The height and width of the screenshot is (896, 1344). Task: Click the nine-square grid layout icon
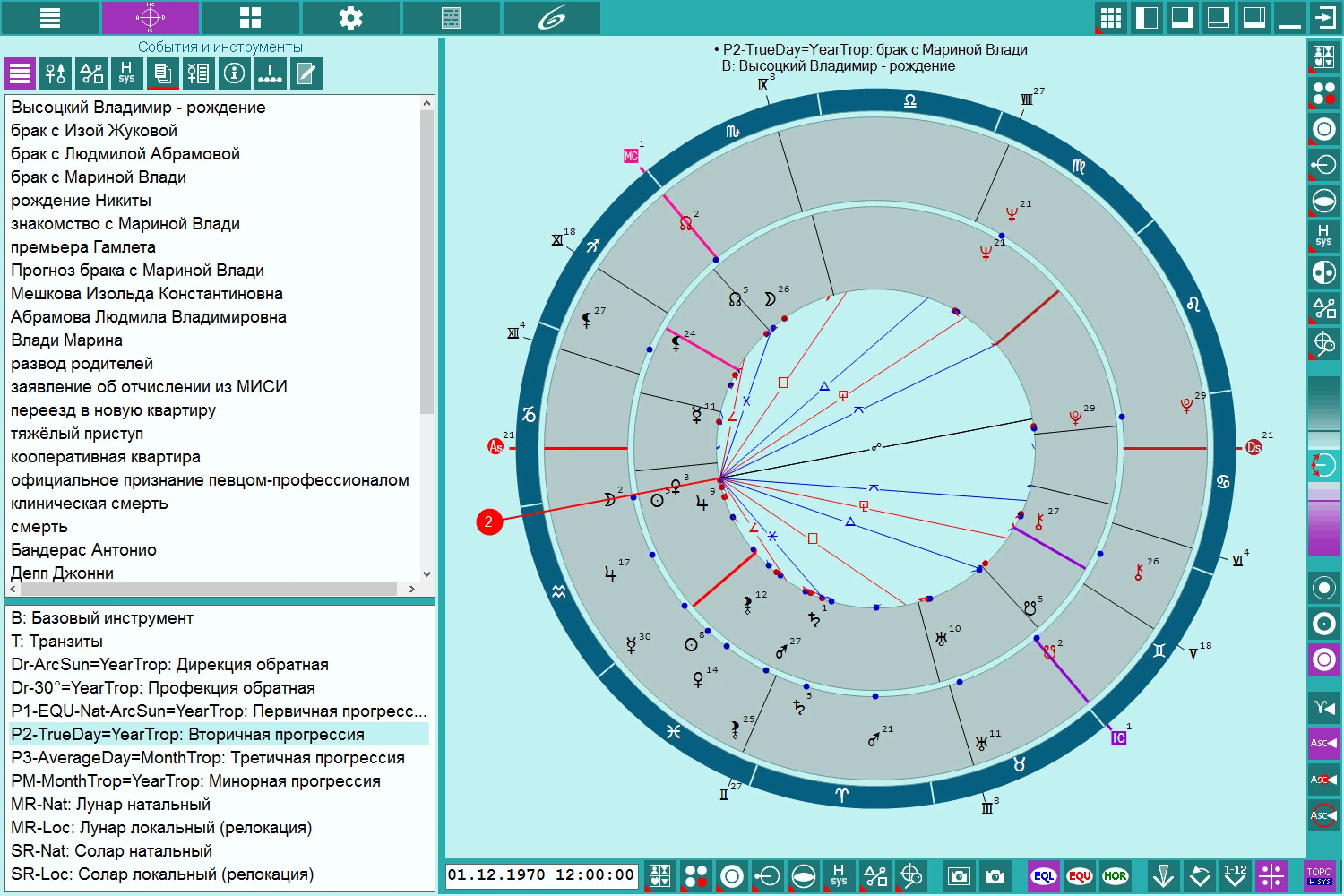(x=1111, y=18)
